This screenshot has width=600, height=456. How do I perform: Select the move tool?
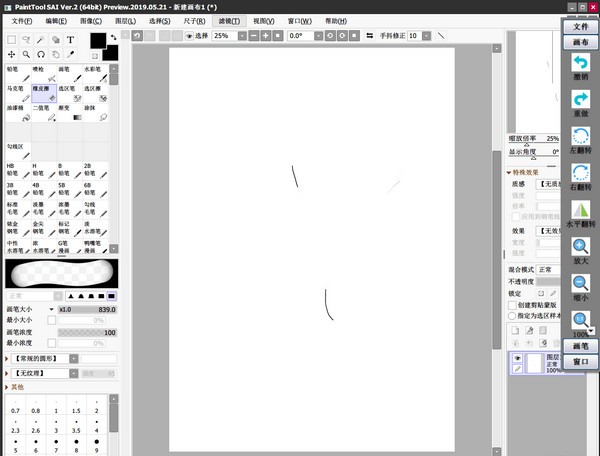(11, 54)
